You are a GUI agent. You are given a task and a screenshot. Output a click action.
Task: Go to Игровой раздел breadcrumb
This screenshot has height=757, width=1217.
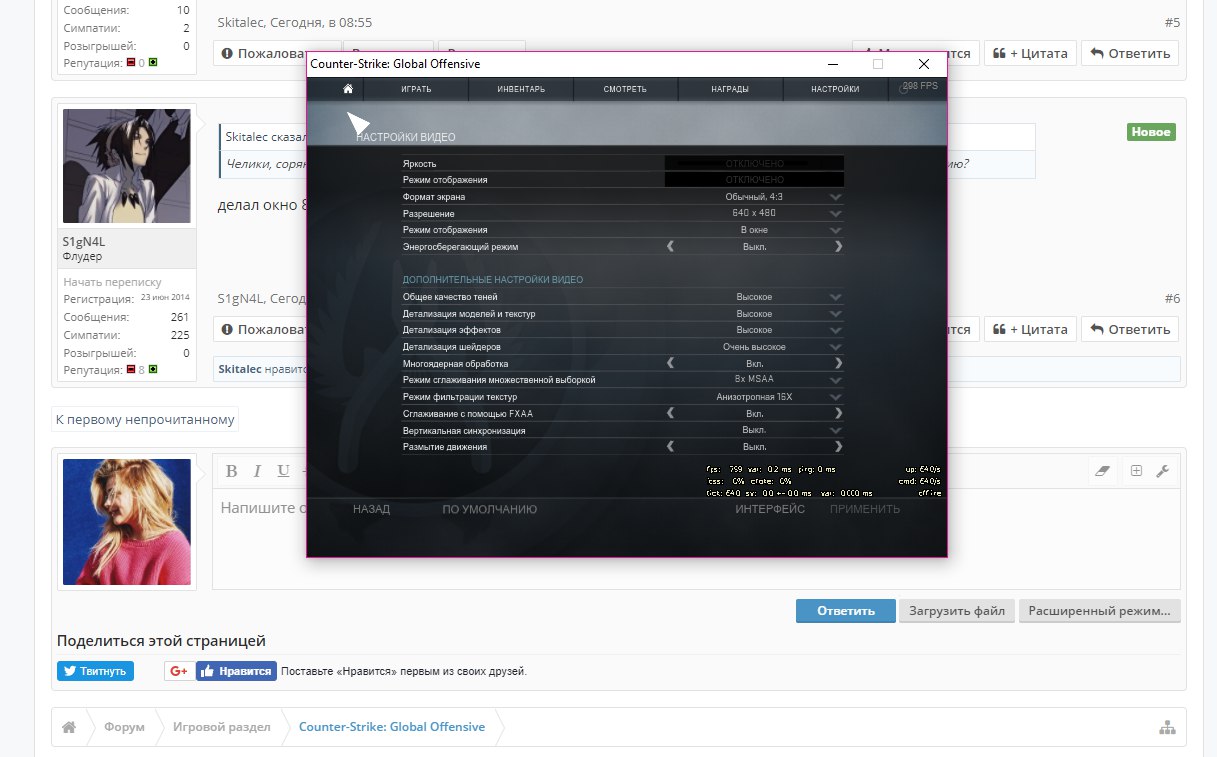(x=222, y=727)
